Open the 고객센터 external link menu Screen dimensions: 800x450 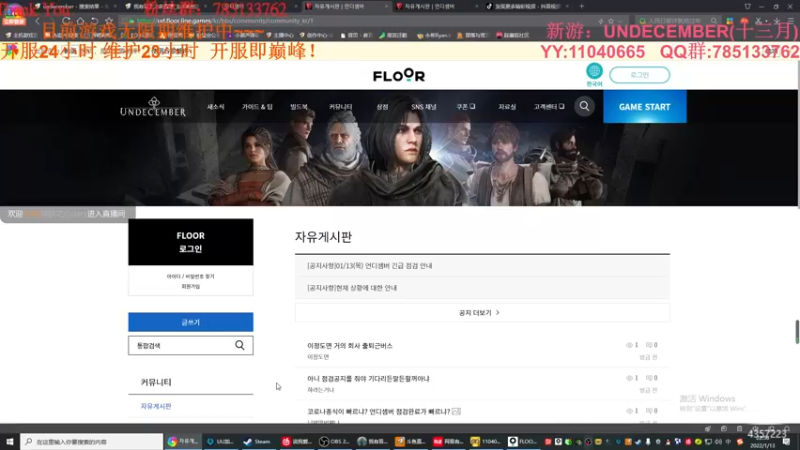(549, 107)
